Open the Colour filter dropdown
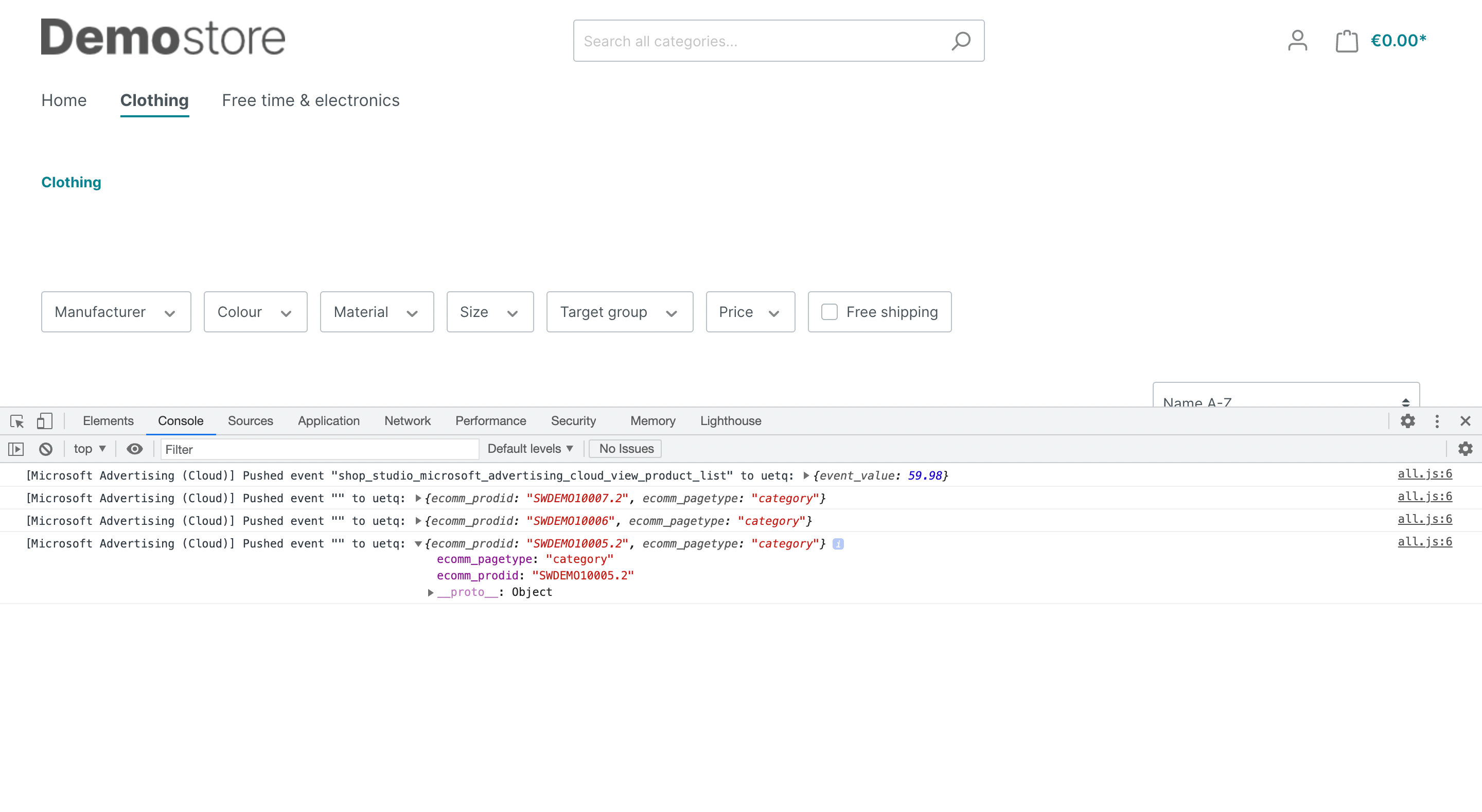Screen dimensions: 1482x812 coord(255,311)
